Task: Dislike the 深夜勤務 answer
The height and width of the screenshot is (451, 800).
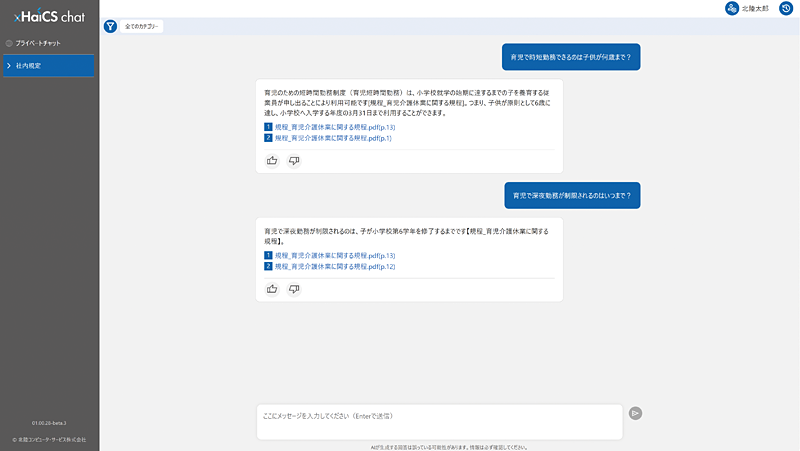Action: 294,289
